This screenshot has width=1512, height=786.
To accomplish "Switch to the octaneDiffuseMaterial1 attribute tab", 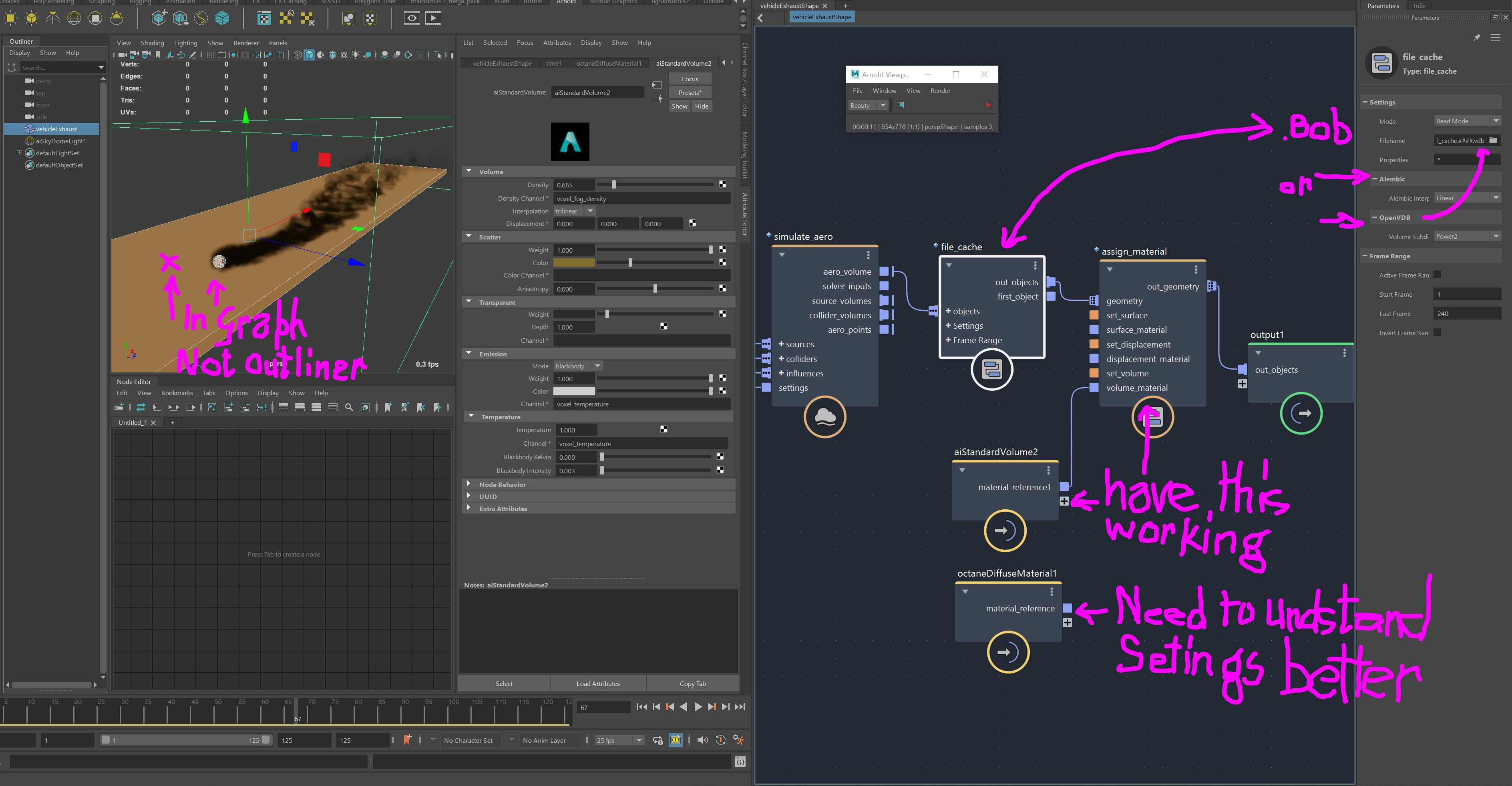I will tap(609, 63).
